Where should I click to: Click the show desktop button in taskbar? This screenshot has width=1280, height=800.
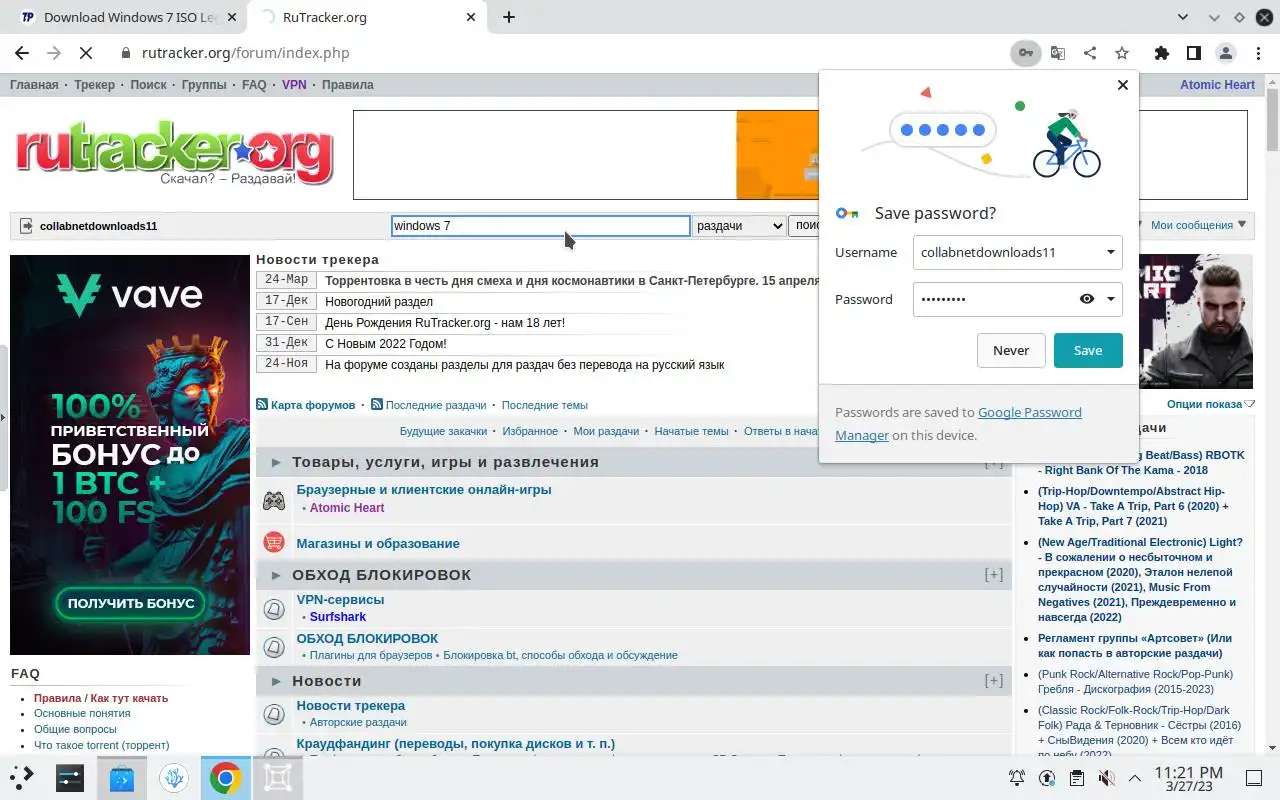(x=1253, y=778)
